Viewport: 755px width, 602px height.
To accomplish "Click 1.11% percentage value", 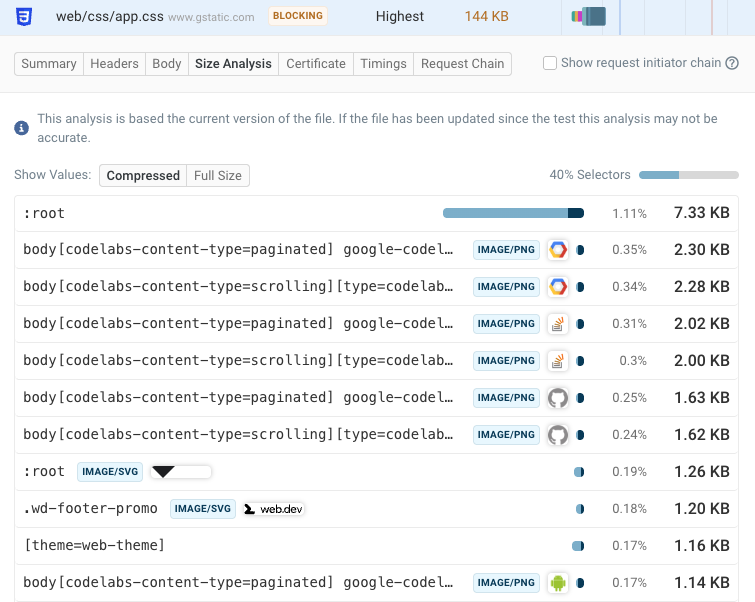I will [x=629, y=213].
